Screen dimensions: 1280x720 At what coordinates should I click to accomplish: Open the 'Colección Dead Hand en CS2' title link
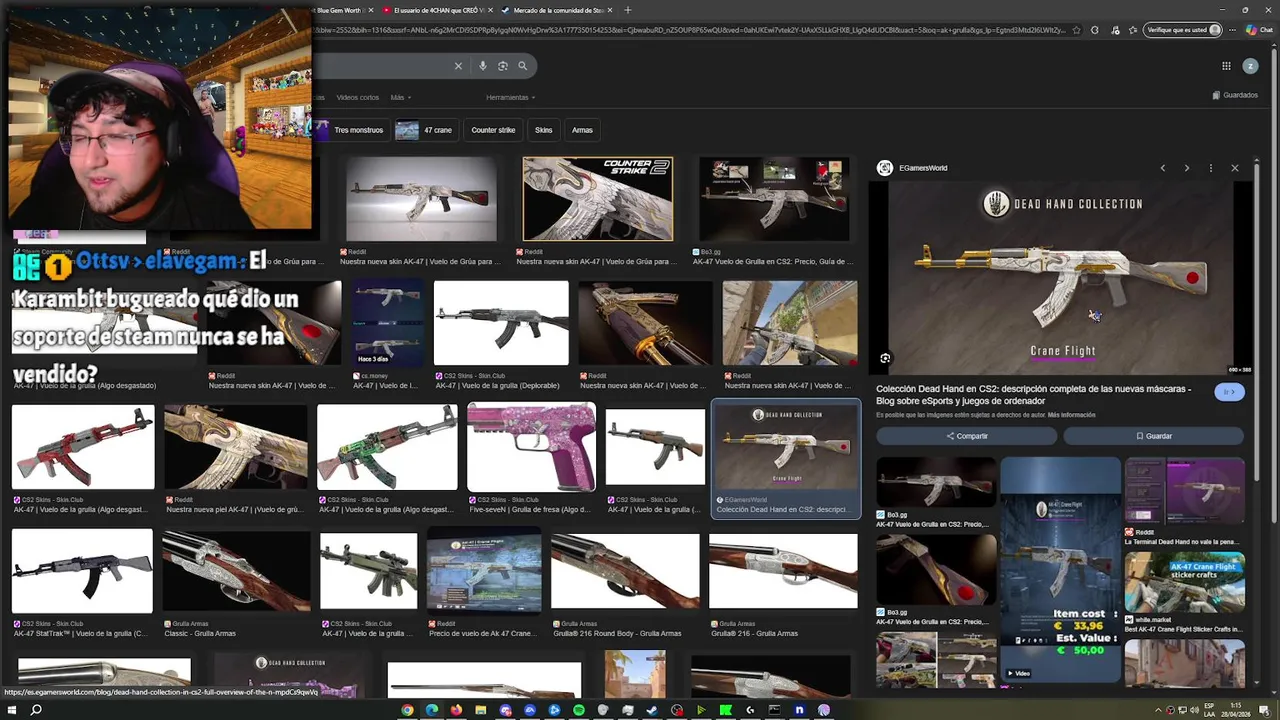pos(1033,395)
